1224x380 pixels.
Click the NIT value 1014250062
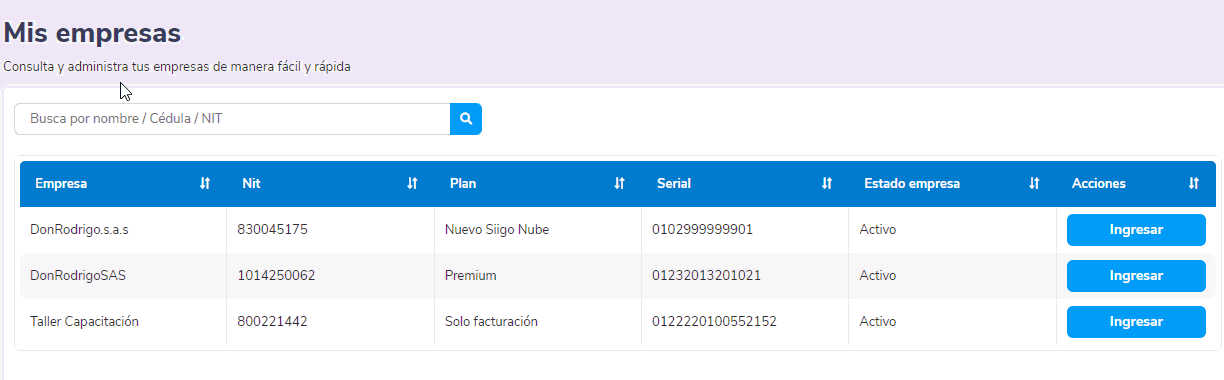[276, 276]
